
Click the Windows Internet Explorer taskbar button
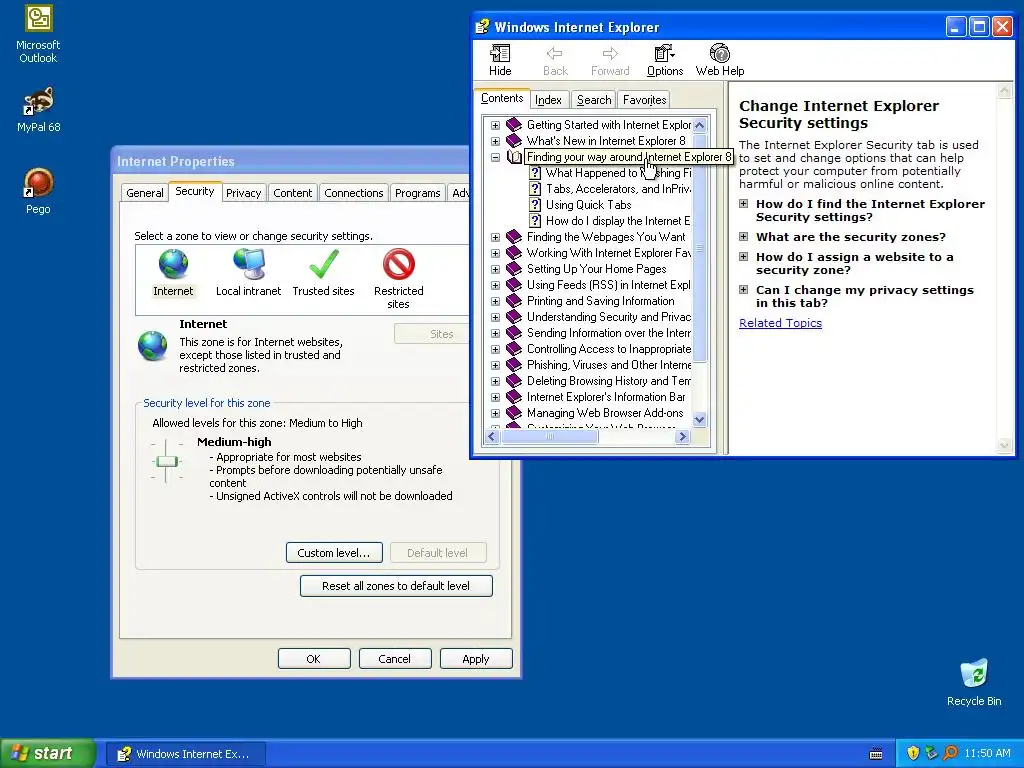[x=185, y=754]
